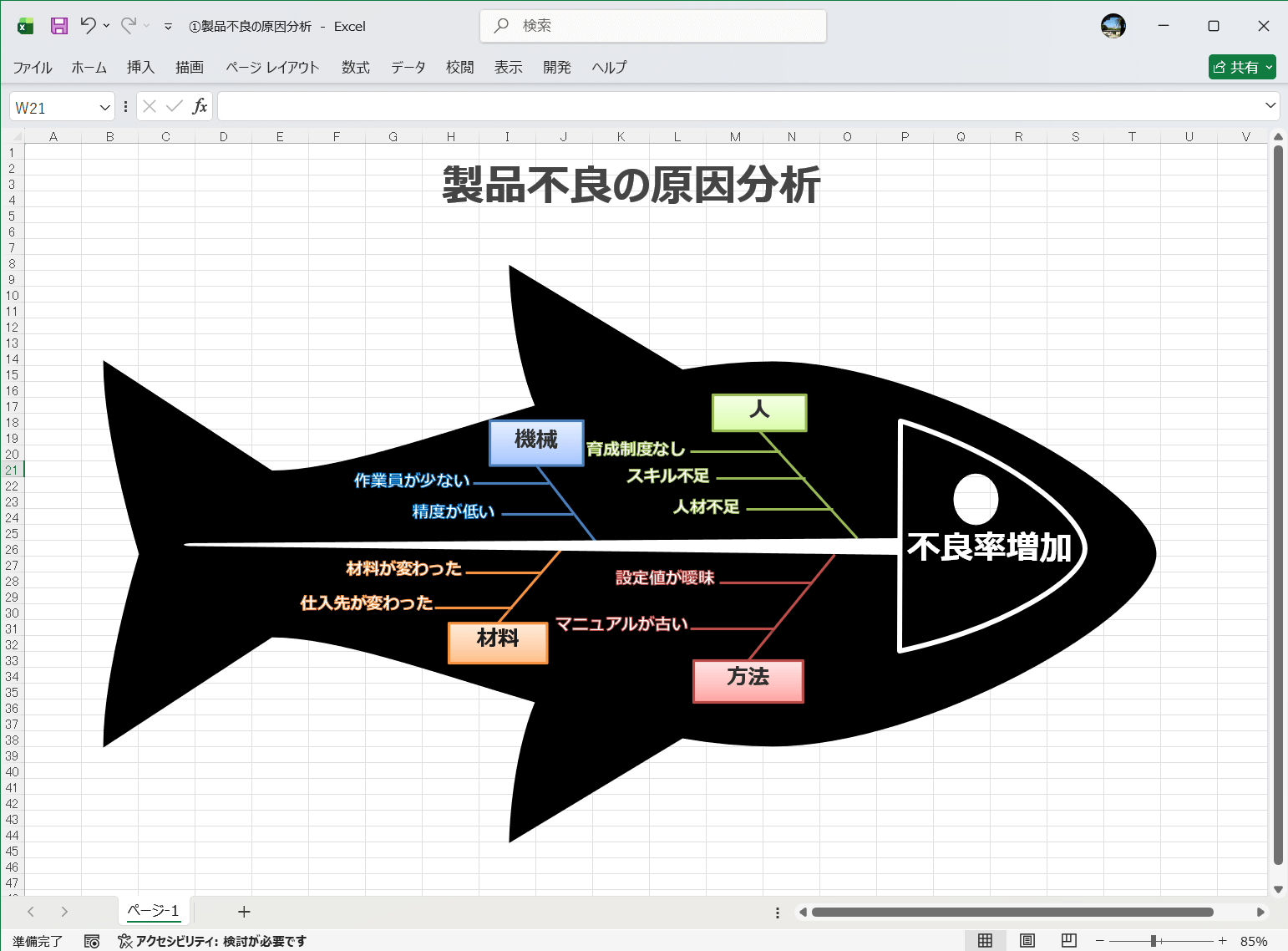Click the macro recording icon in status bar
This screenshot has height=951, width=1288.
[x=92, y=940]
